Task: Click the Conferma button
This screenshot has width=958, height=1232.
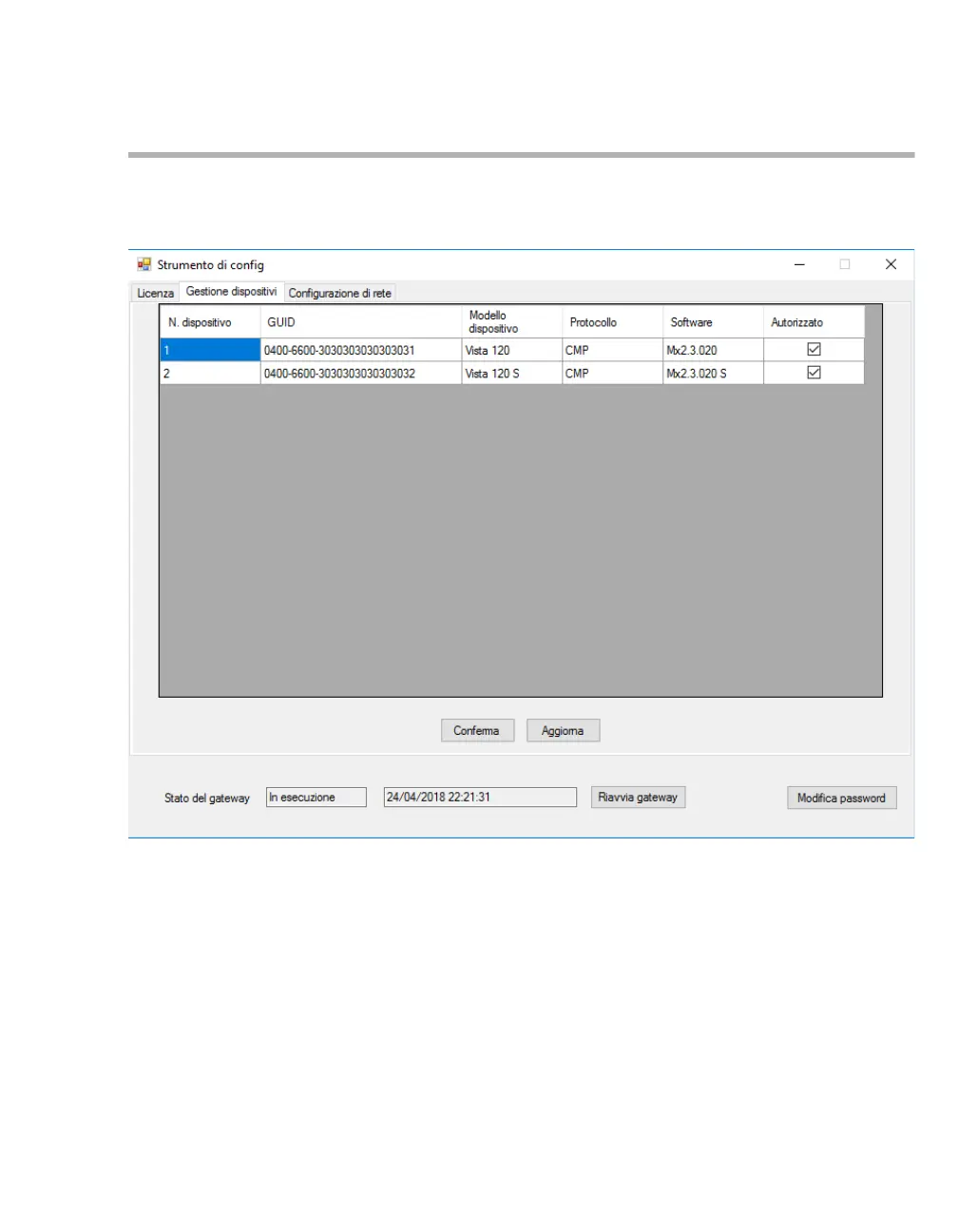Action: point(477,730)
